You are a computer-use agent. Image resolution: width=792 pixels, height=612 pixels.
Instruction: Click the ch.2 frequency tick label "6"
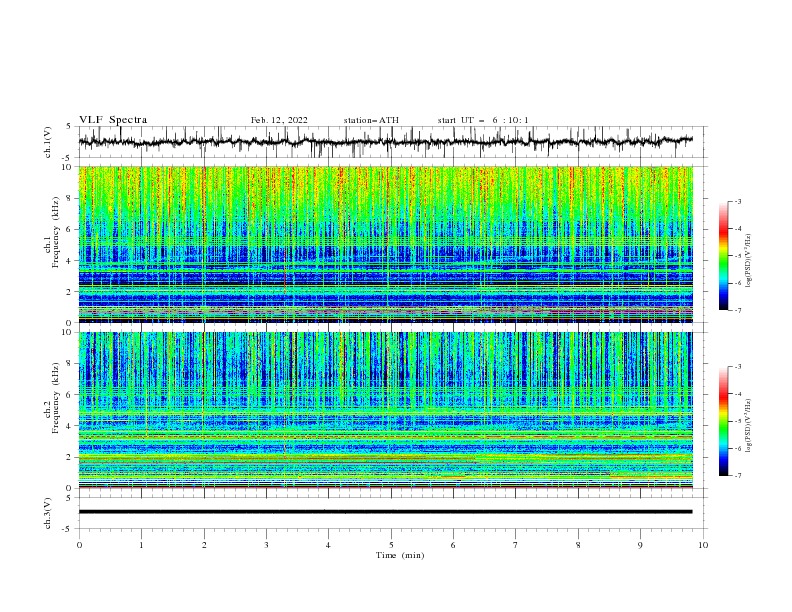coord(70,395)
